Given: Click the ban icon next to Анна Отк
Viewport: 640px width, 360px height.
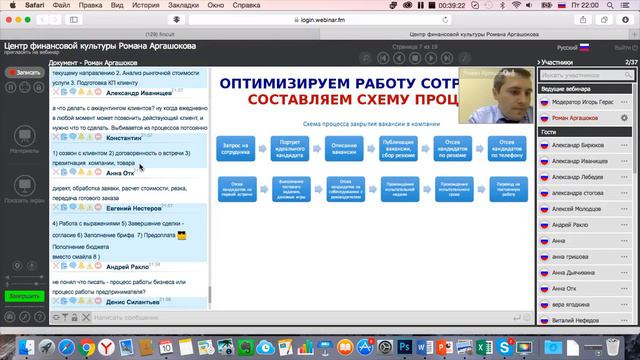Looking at the screenshot, I should [x=98, y=172].
